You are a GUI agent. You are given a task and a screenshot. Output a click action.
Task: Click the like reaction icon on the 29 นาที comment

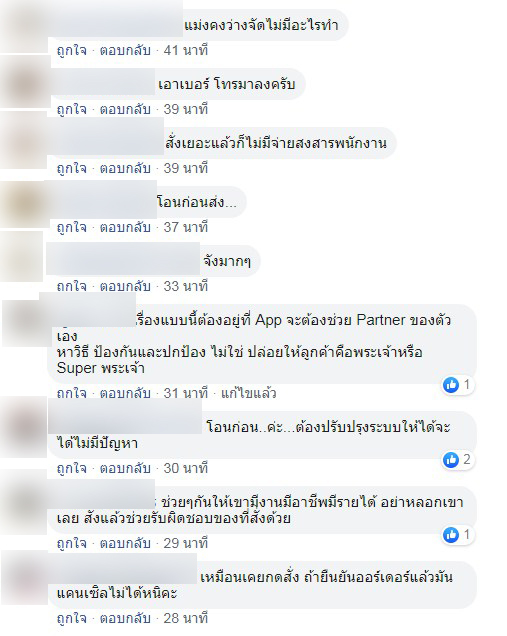pyautogui.click(x=451, y=535)
